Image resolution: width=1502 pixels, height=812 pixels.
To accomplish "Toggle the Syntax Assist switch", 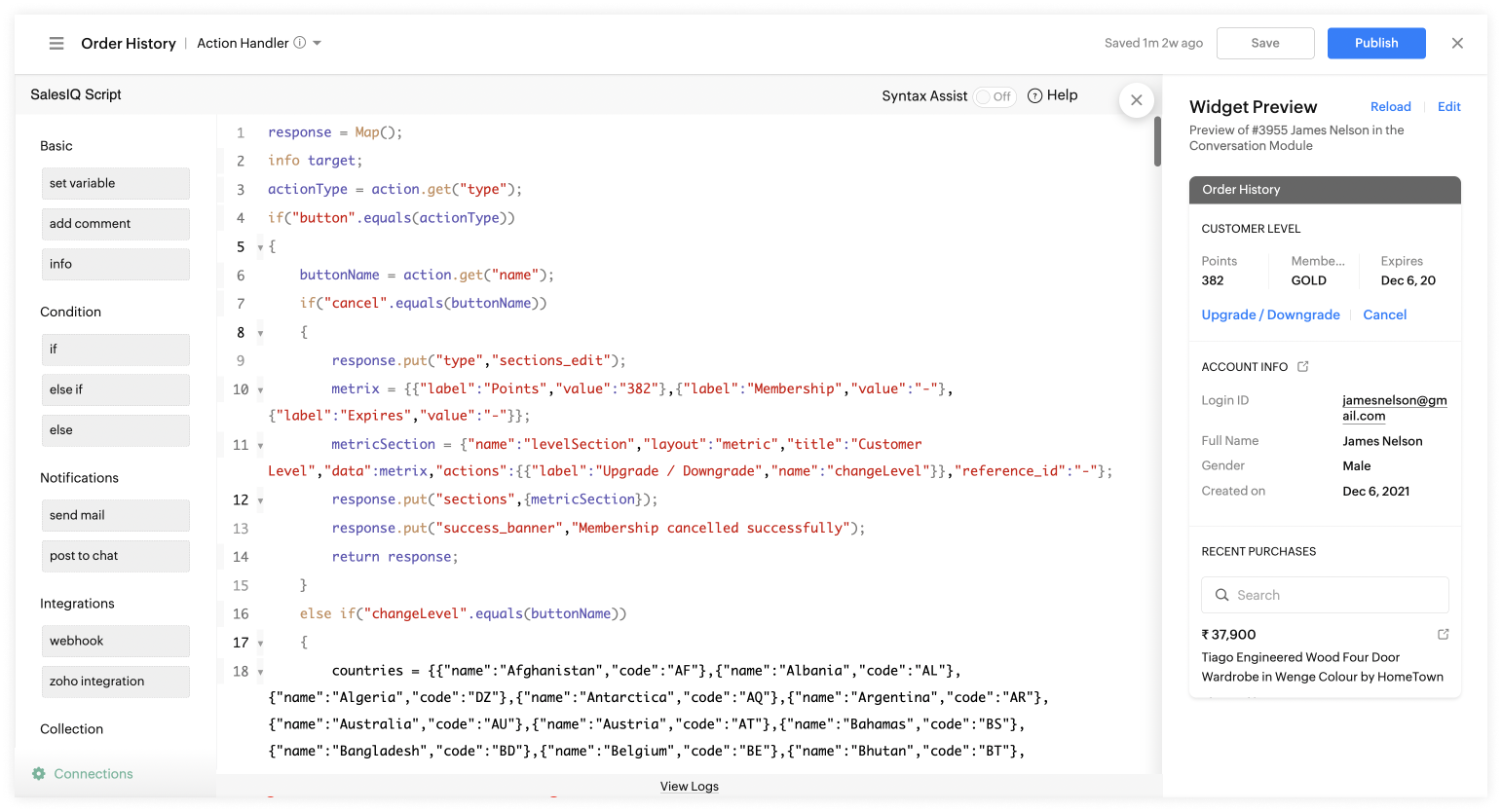I will tap(995, 96).
